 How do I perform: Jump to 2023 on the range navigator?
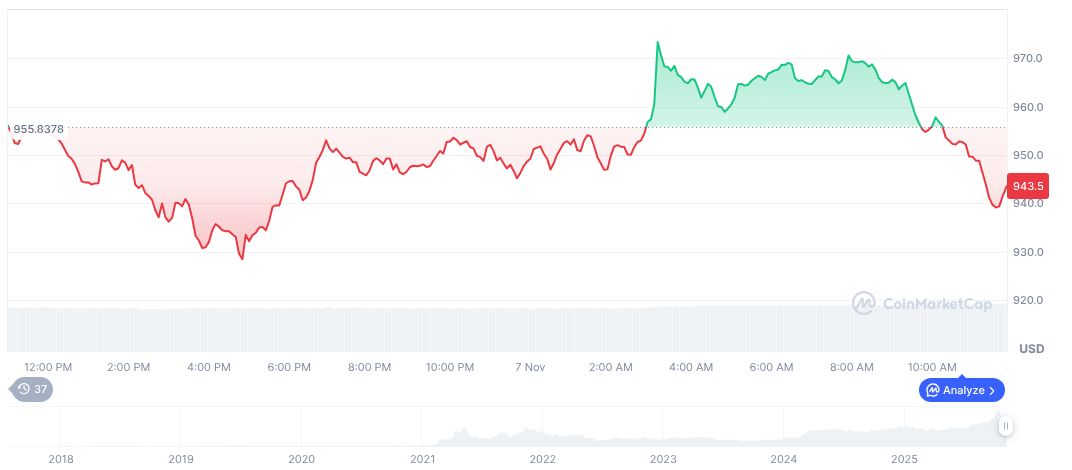tap(663, 459)
